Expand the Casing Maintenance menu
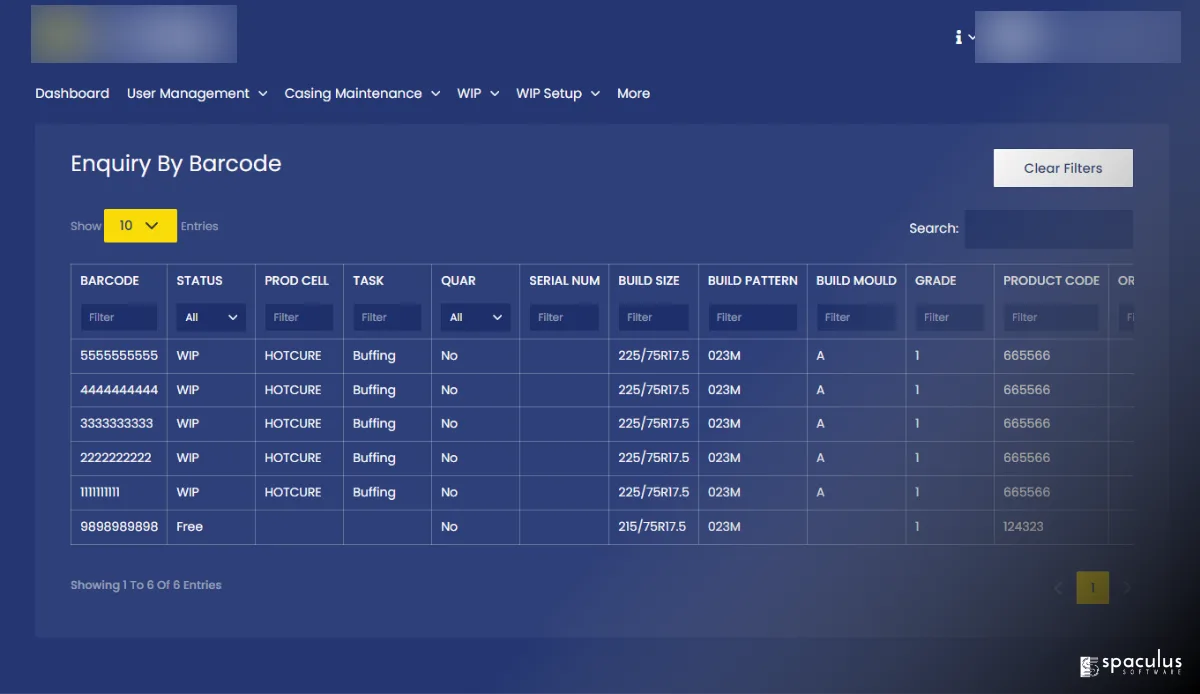This screenshot has width=1200, height=694. pyautogui.click(x=362, y=93)
